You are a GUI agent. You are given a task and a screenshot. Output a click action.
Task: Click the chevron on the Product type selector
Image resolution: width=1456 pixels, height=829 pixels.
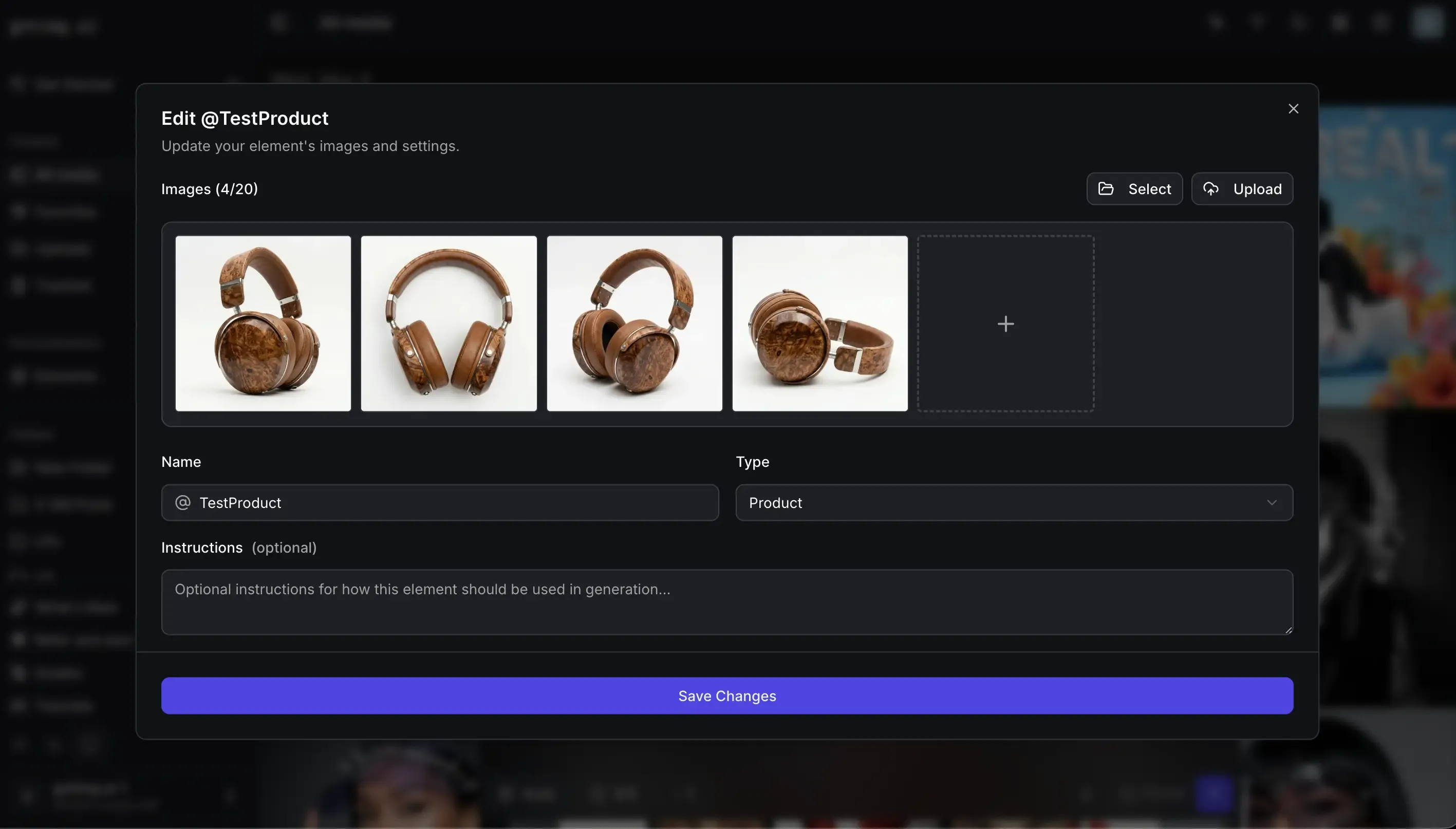(x=1273, y=502)
